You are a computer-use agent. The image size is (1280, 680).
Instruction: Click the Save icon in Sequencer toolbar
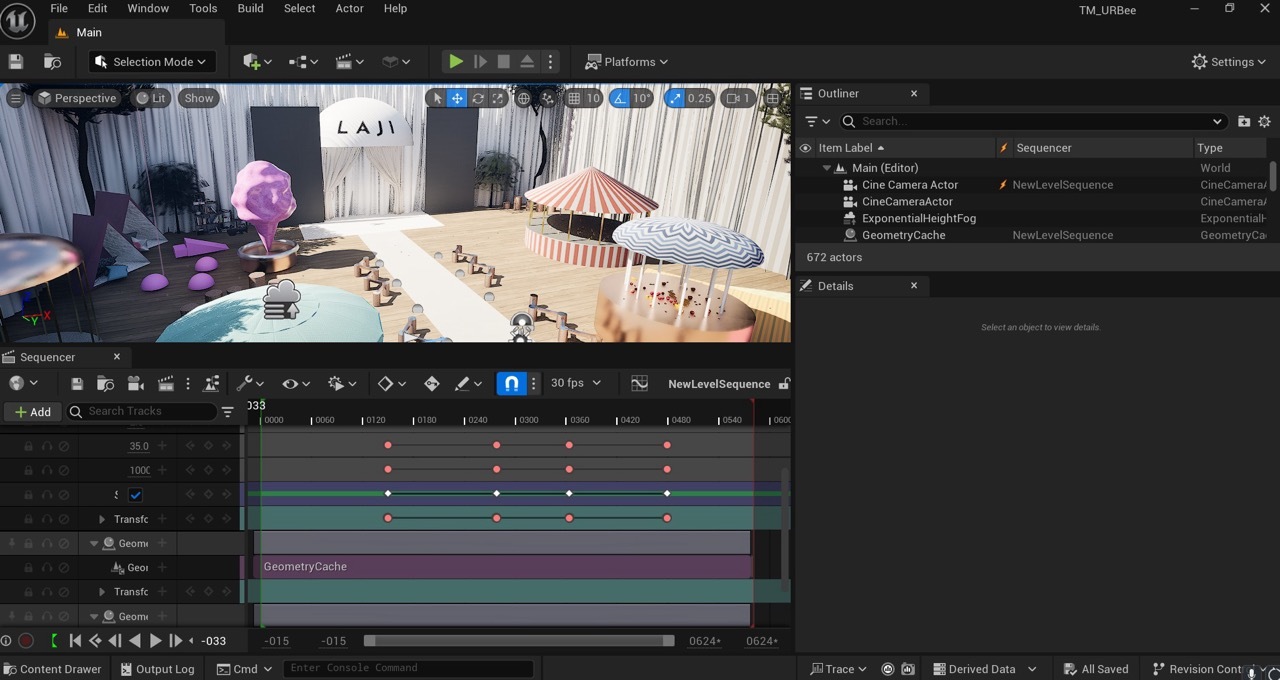77,384
